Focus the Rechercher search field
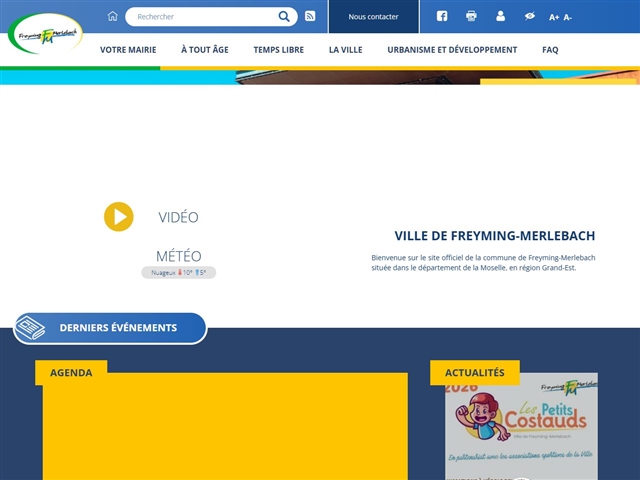The image size is (640, 480). tap(200, 17)
